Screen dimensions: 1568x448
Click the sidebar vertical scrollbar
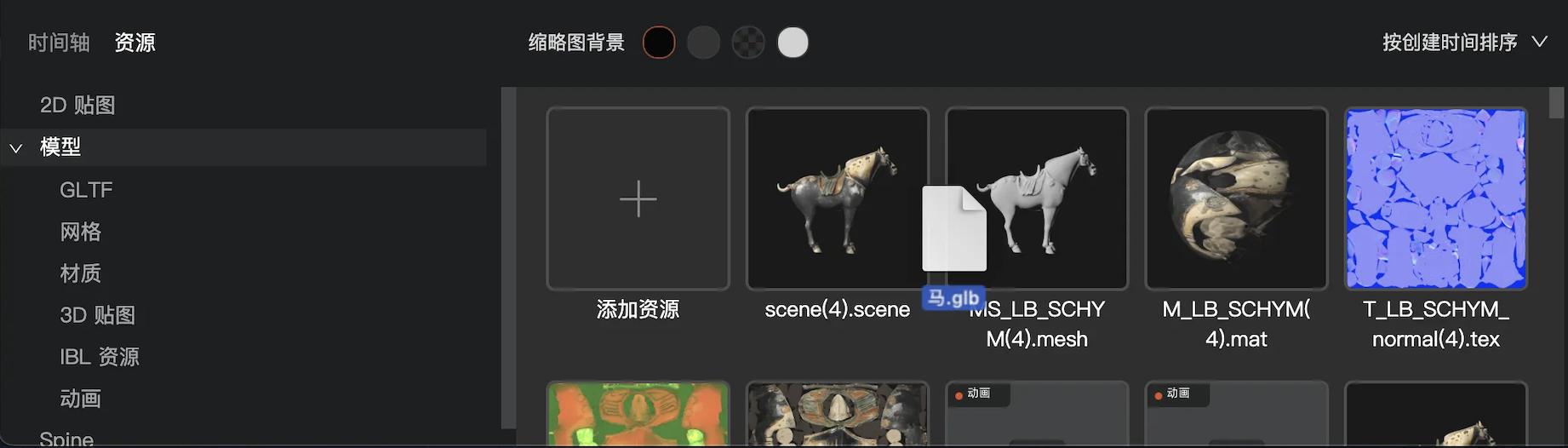[x=509, y=258]
